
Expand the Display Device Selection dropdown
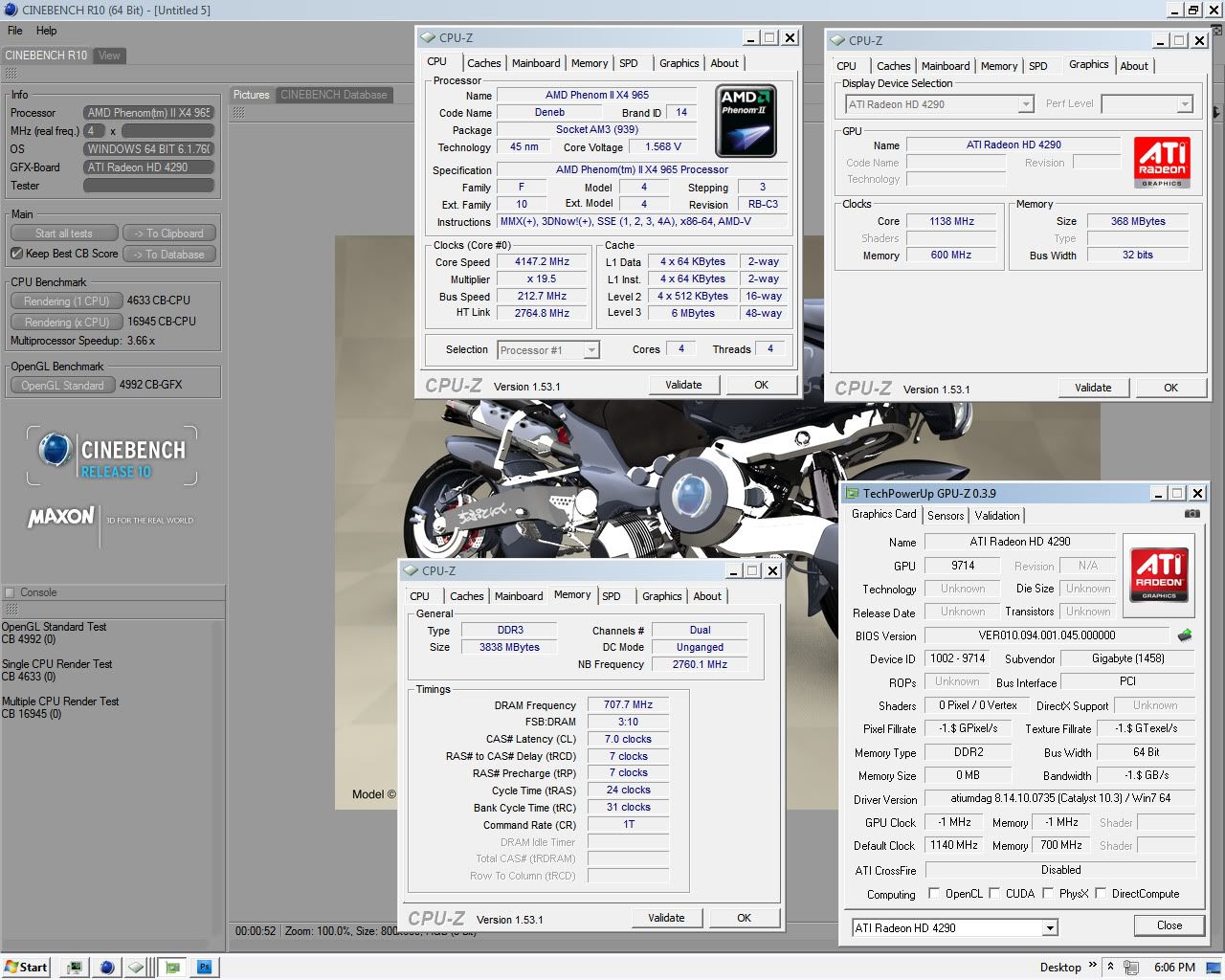pyautogui.click(x=940, y=104)
